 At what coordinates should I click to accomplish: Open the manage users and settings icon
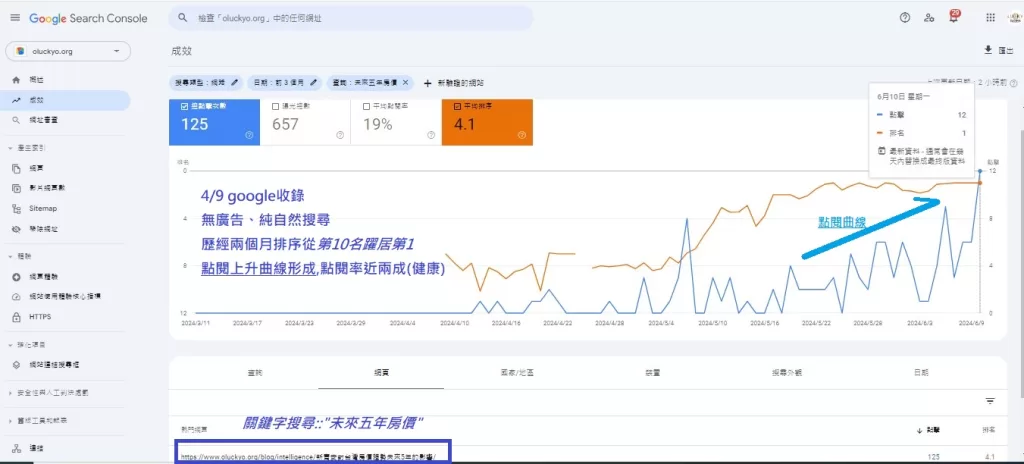point(930,18)
